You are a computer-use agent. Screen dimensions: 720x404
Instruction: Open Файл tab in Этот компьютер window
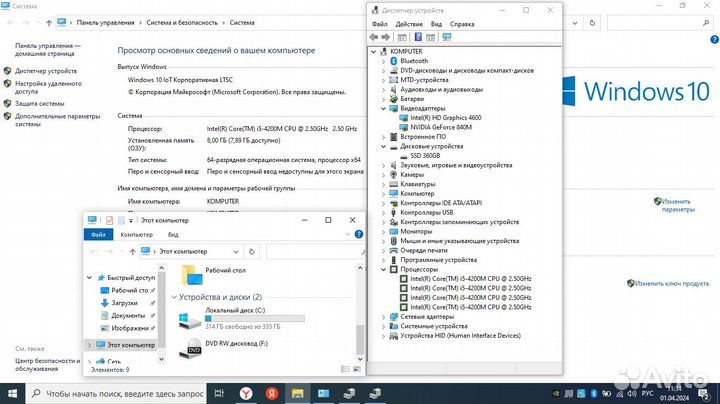98,235
